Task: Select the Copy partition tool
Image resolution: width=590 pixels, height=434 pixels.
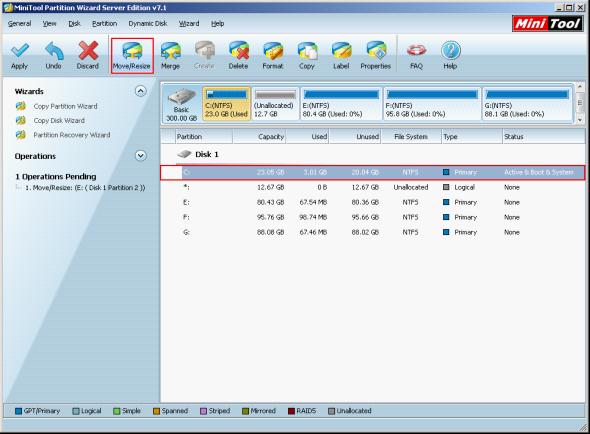Action: [x=307, y=55]
